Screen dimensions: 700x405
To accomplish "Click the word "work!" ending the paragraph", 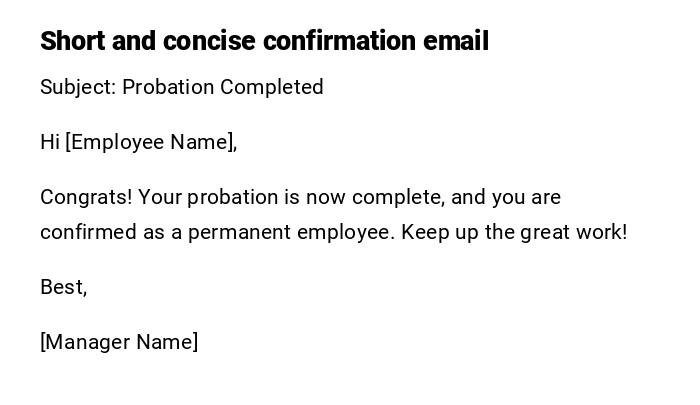I will 601,232.
